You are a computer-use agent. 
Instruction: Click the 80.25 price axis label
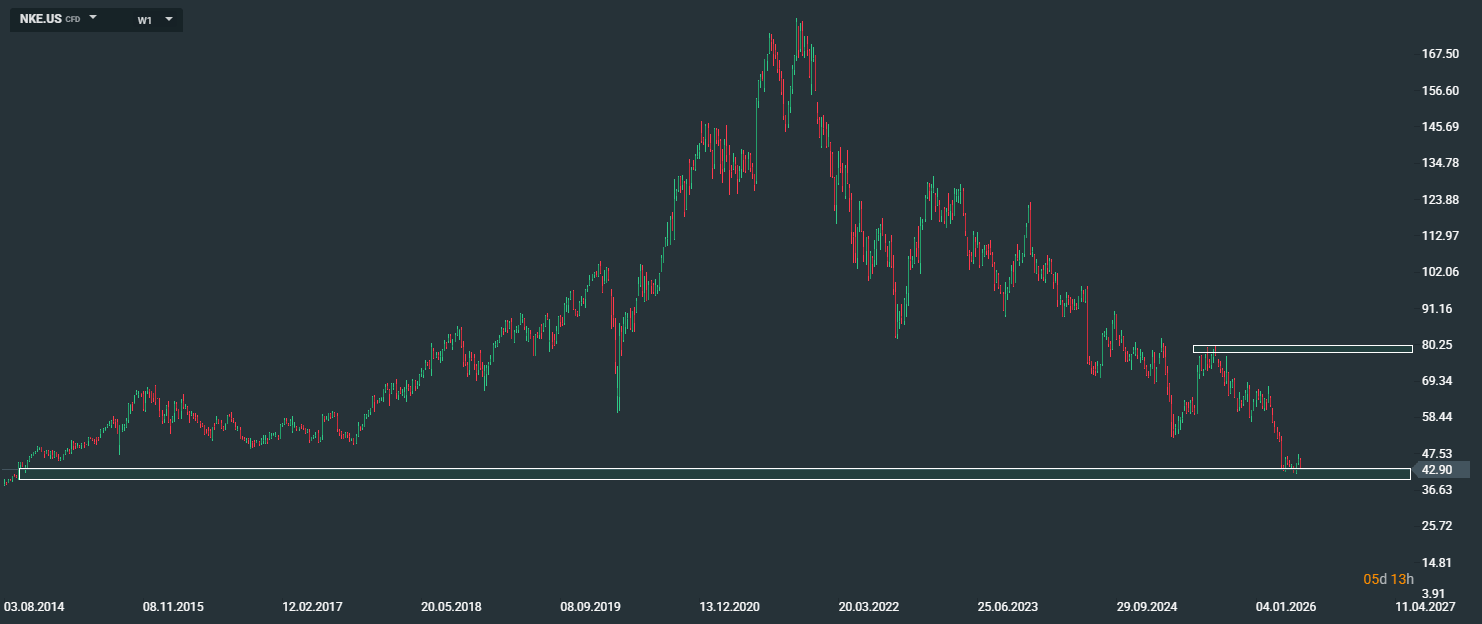(1437, 345)
